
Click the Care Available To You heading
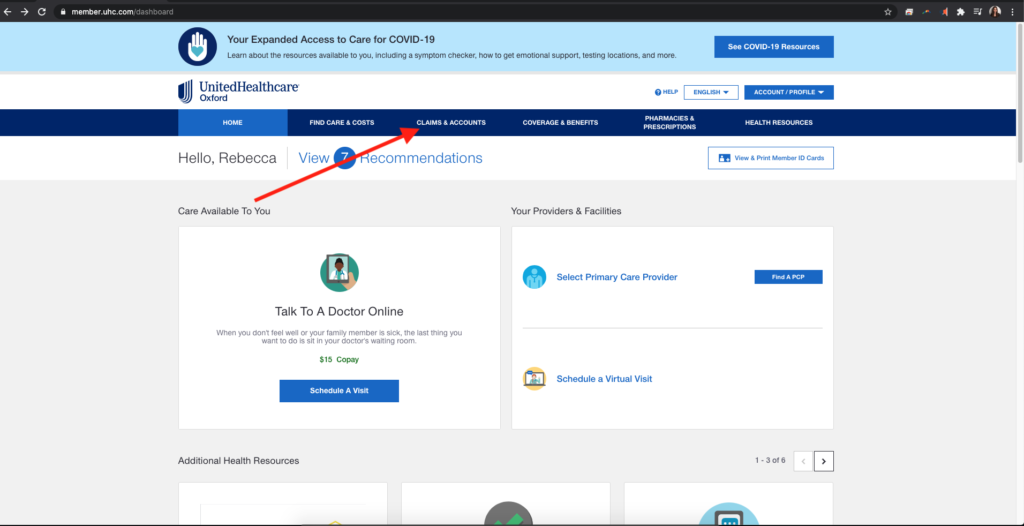[x=224, y=211]
